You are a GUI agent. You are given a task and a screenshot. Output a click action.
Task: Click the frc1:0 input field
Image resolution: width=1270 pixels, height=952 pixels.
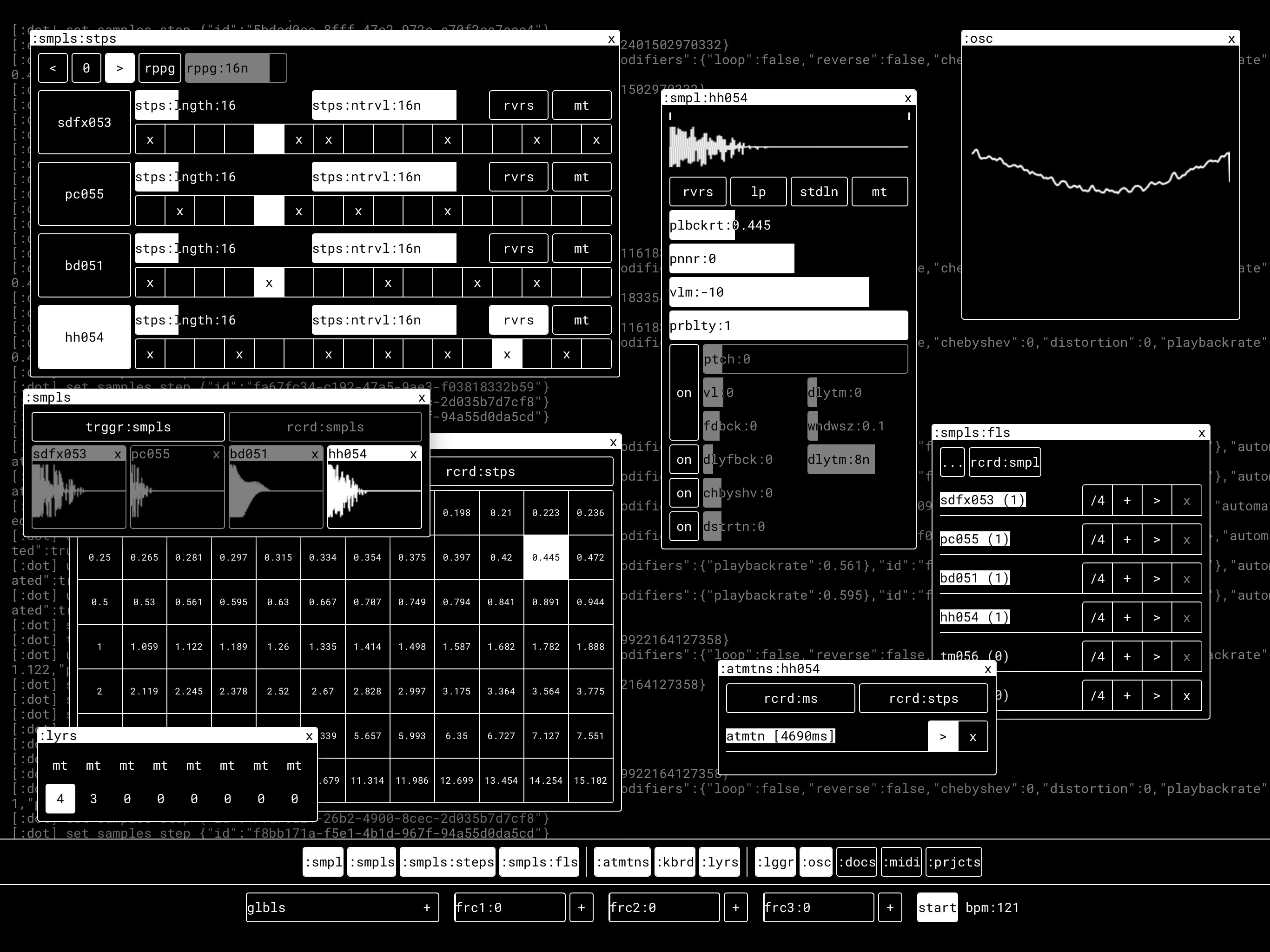pyautogui.click(x=510, y=908)
